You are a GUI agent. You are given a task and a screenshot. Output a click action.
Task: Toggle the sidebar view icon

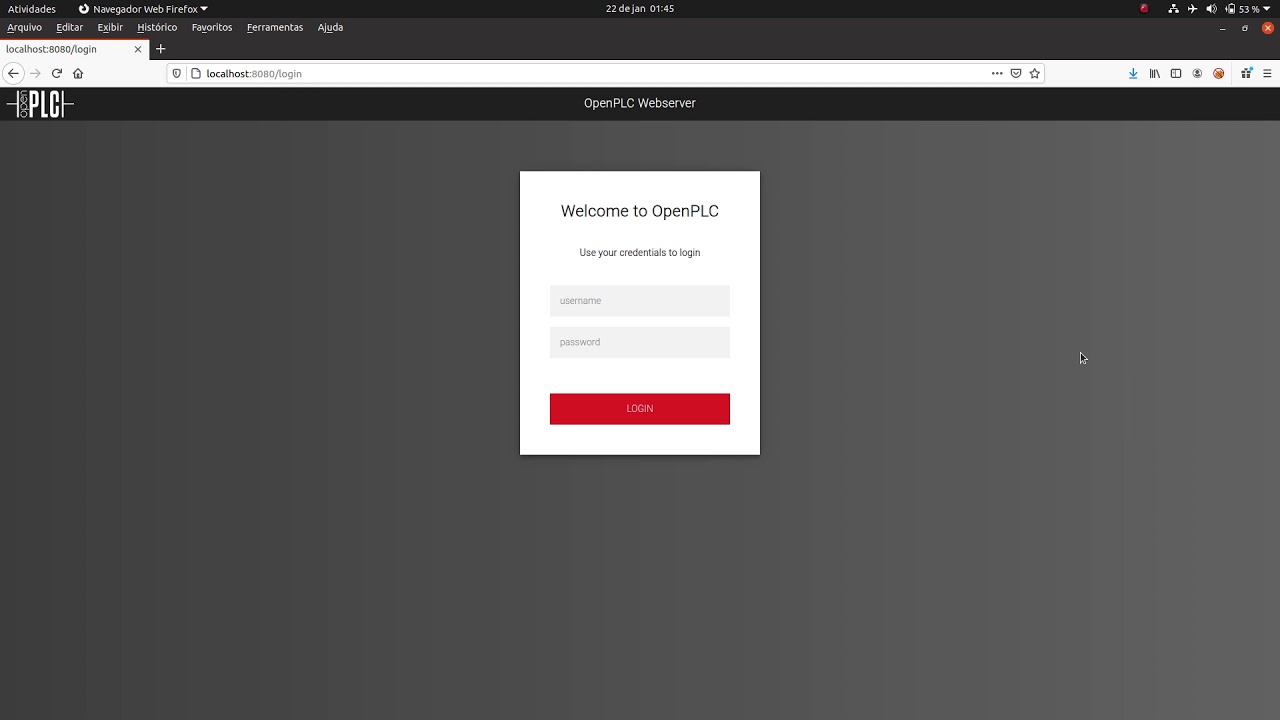coord(1176,73)
